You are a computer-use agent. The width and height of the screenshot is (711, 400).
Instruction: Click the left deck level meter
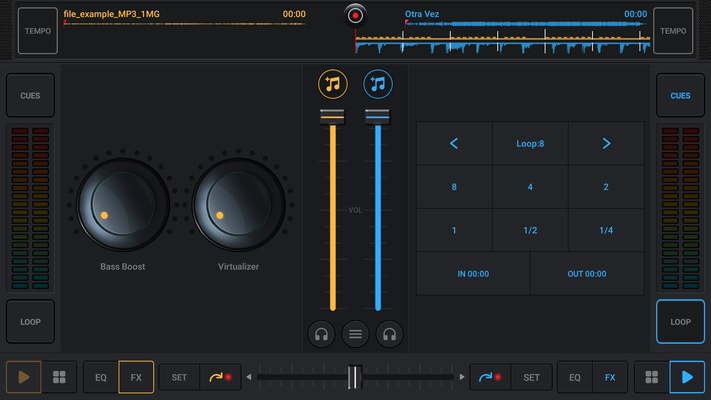coord(30,208)
